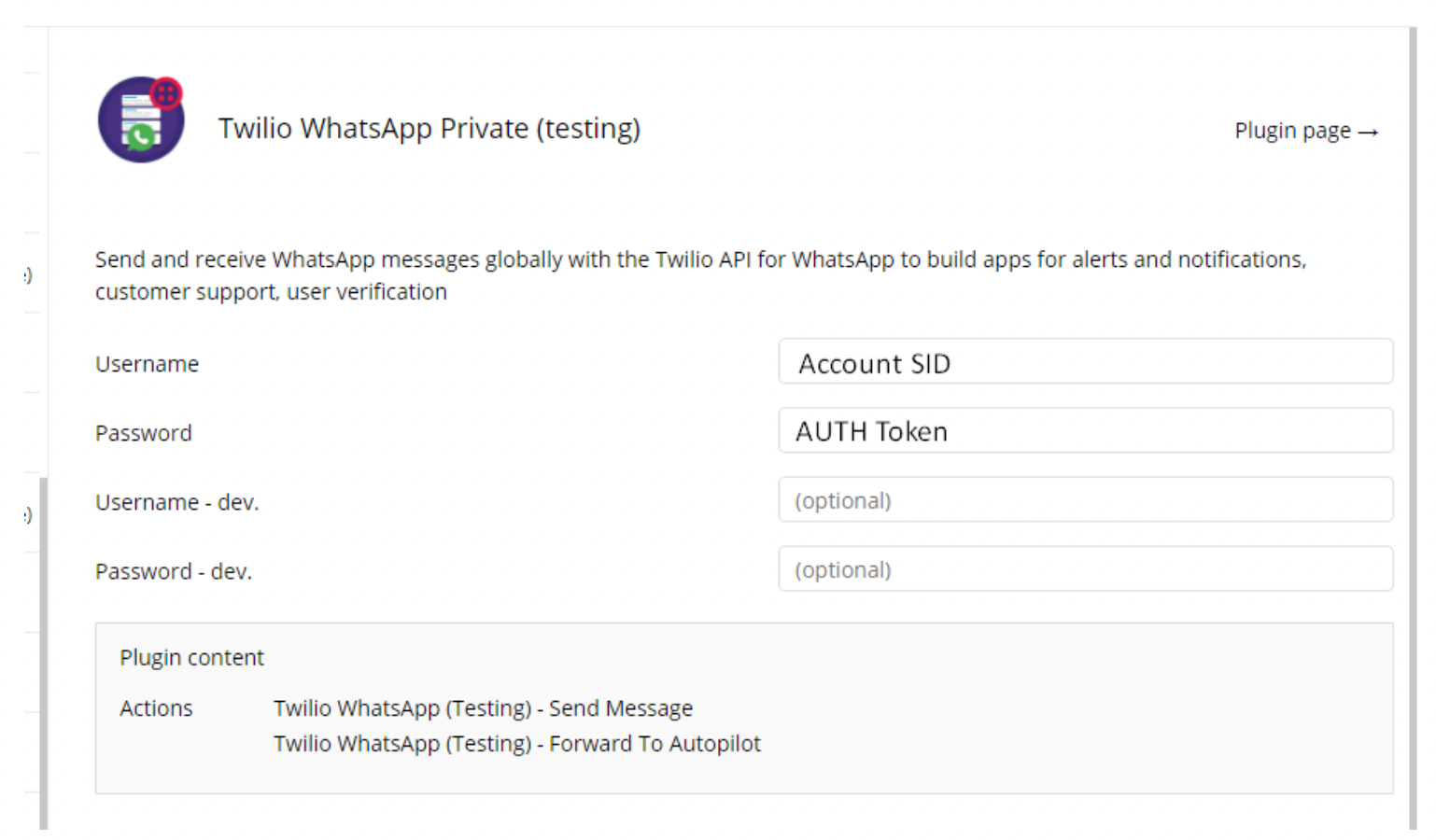
Task: Click the plugin description paragraph text
Action: 700,275
